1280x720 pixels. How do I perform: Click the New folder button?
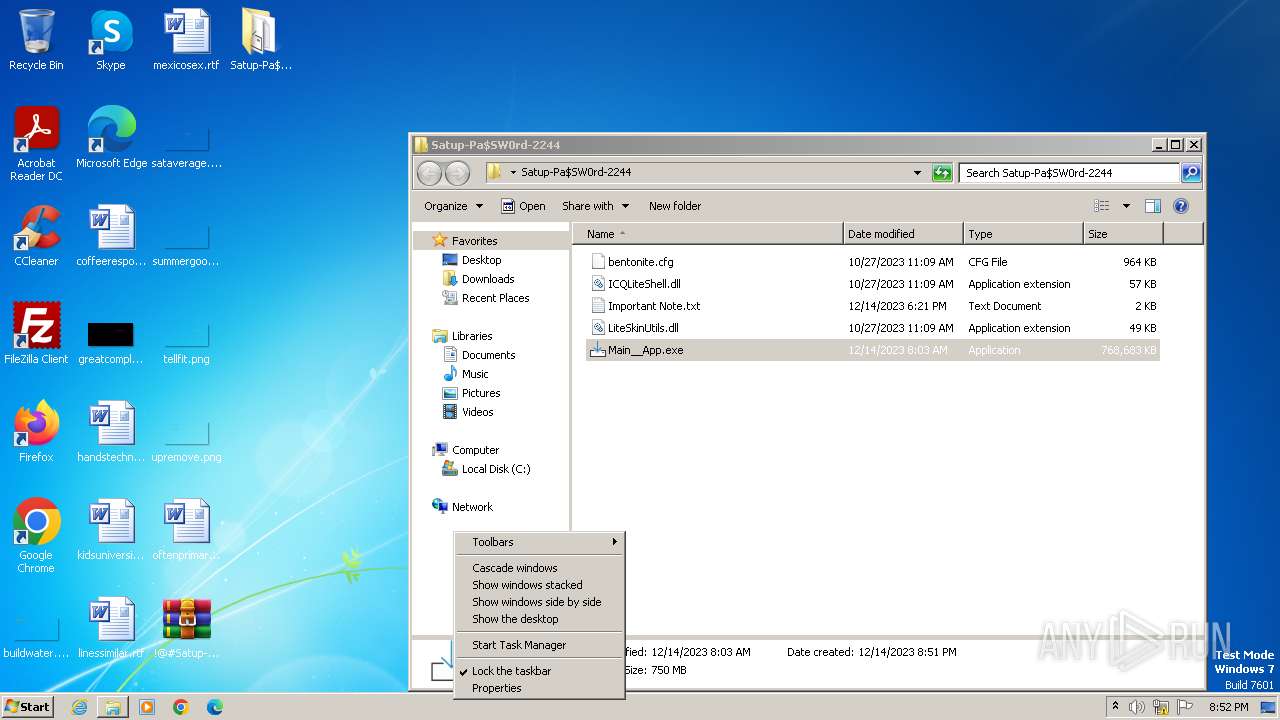coord(675,206)
